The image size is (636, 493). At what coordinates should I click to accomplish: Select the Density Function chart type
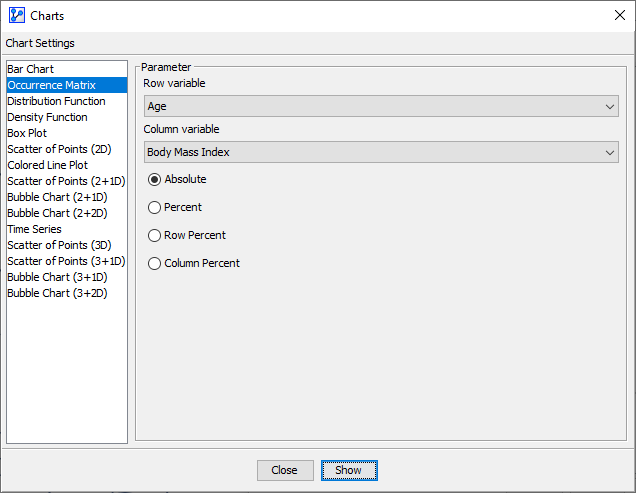point(47,117)
